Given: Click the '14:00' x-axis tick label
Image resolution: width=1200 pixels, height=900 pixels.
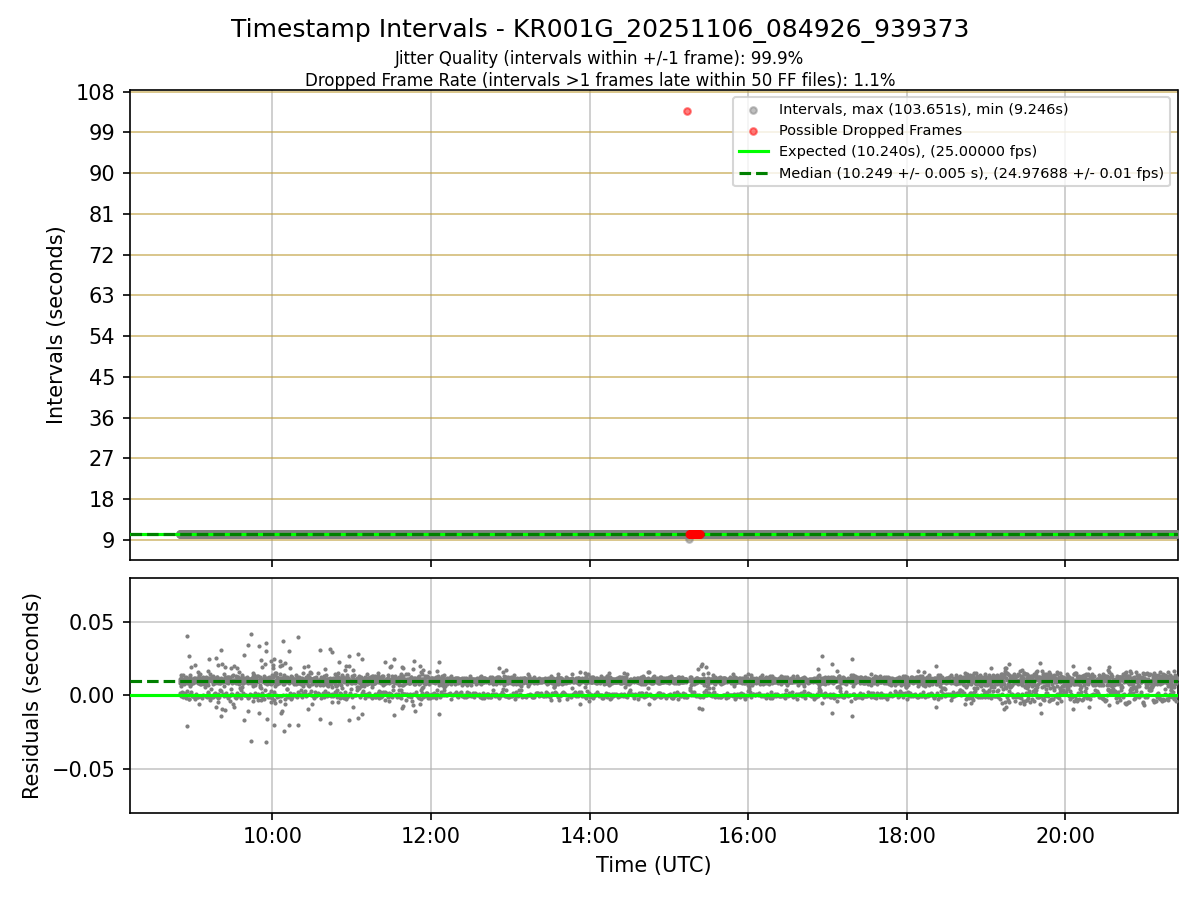Looking at the screenshot, I should click(x=589, y=835).
